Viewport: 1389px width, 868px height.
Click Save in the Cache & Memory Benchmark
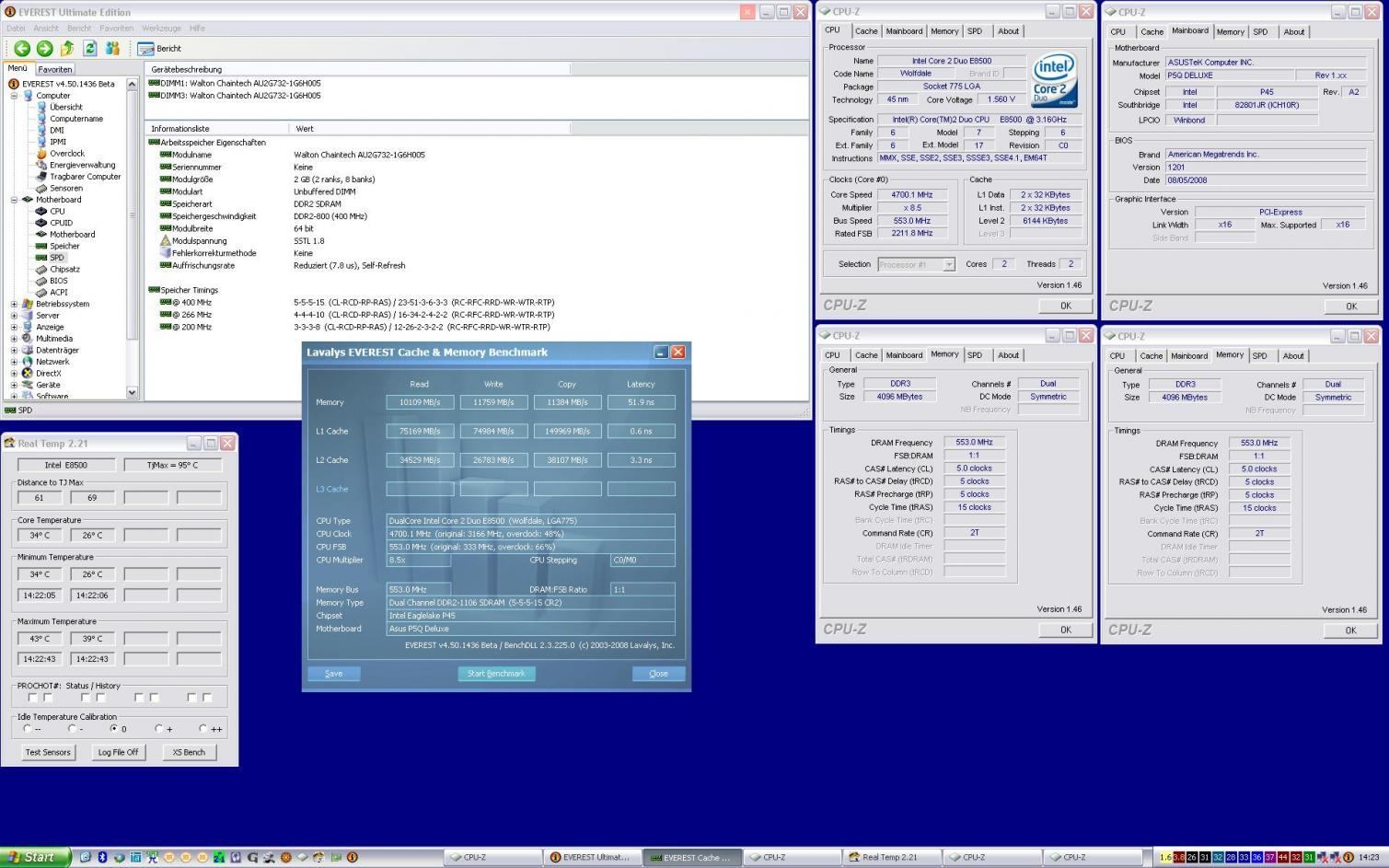[x=333, y=674]
